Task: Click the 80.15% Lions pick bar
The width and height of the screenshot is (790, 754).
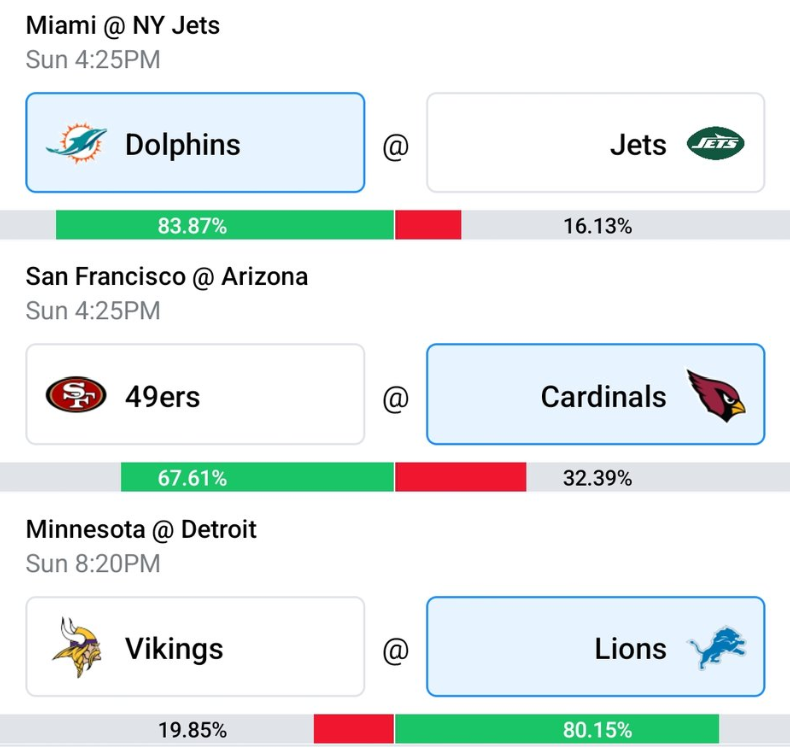Action: coord(557,730)
